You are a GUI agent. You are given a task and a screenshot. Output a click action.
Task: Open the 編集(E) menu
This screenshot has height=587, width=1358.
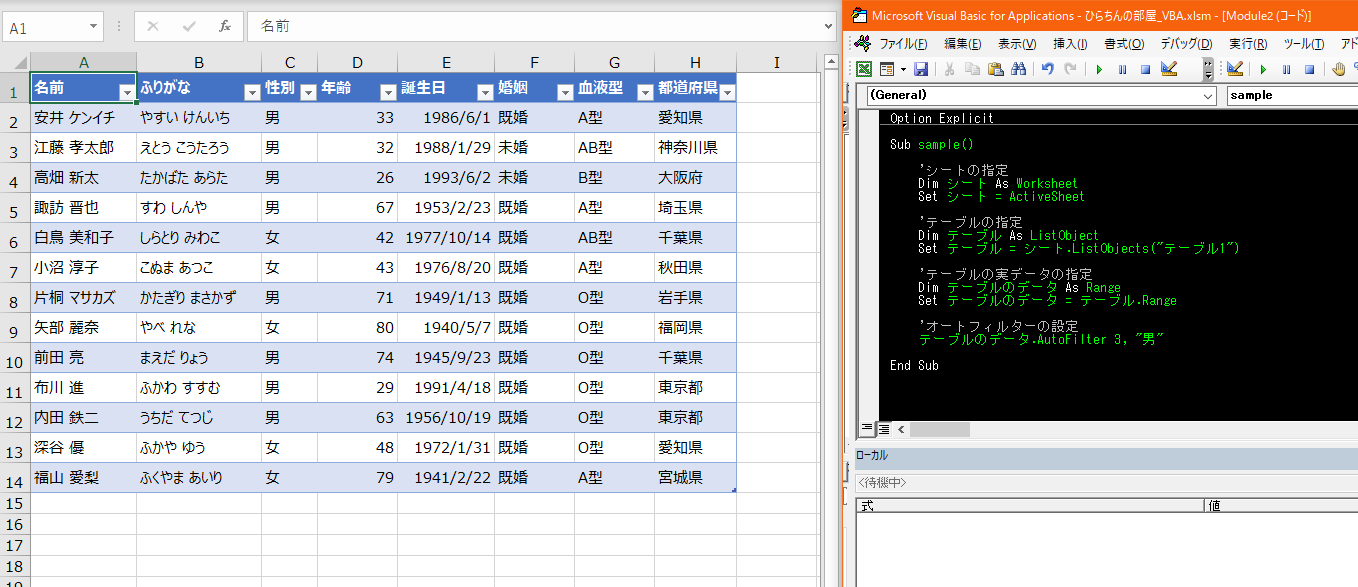tap(962, 43)
